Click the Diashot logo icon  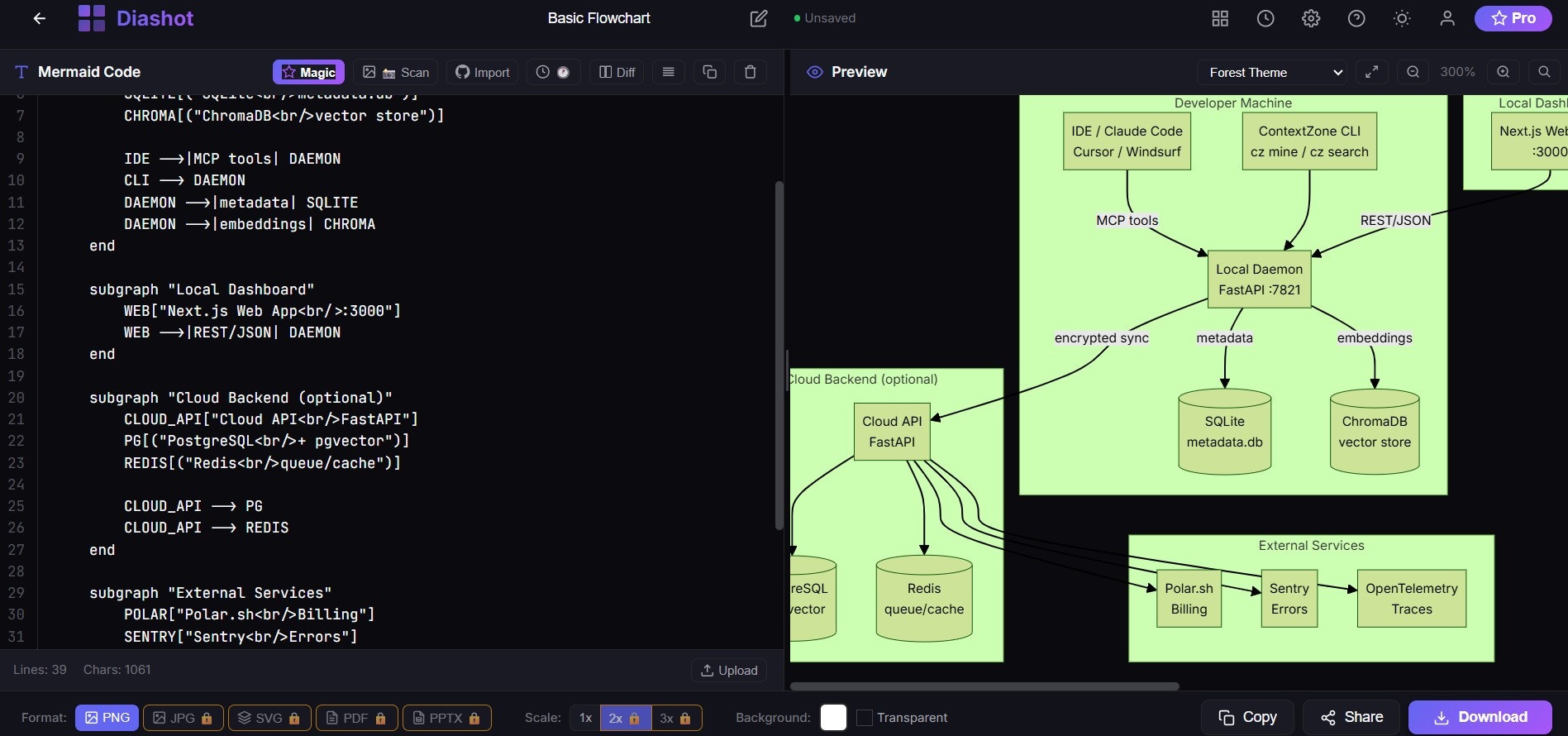(91, 18)
